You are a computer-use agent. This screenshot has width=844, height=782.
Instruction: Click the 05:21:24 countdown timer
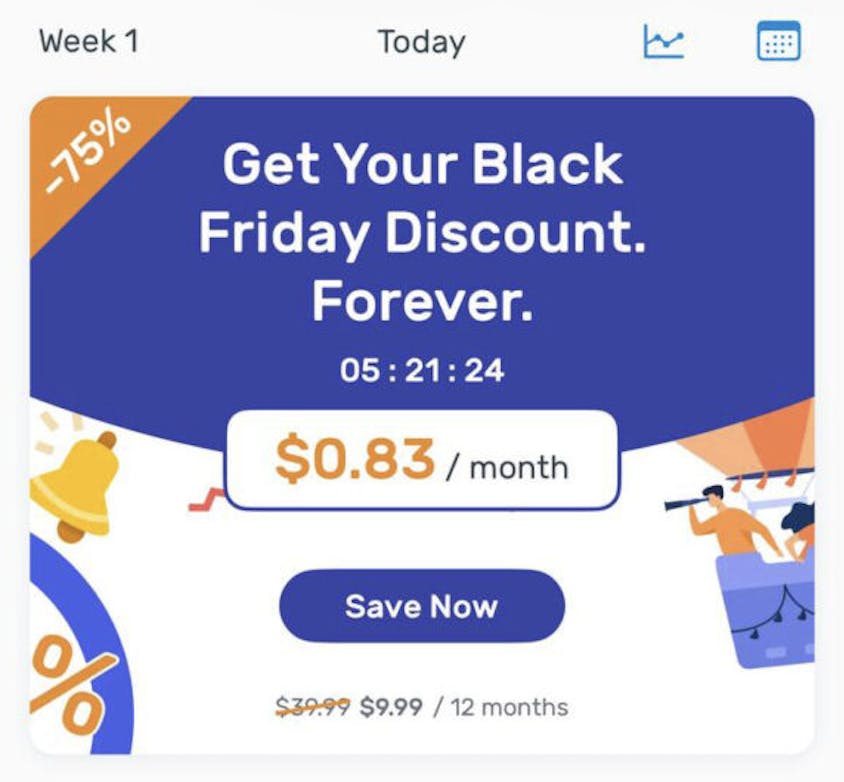(422, 371)
